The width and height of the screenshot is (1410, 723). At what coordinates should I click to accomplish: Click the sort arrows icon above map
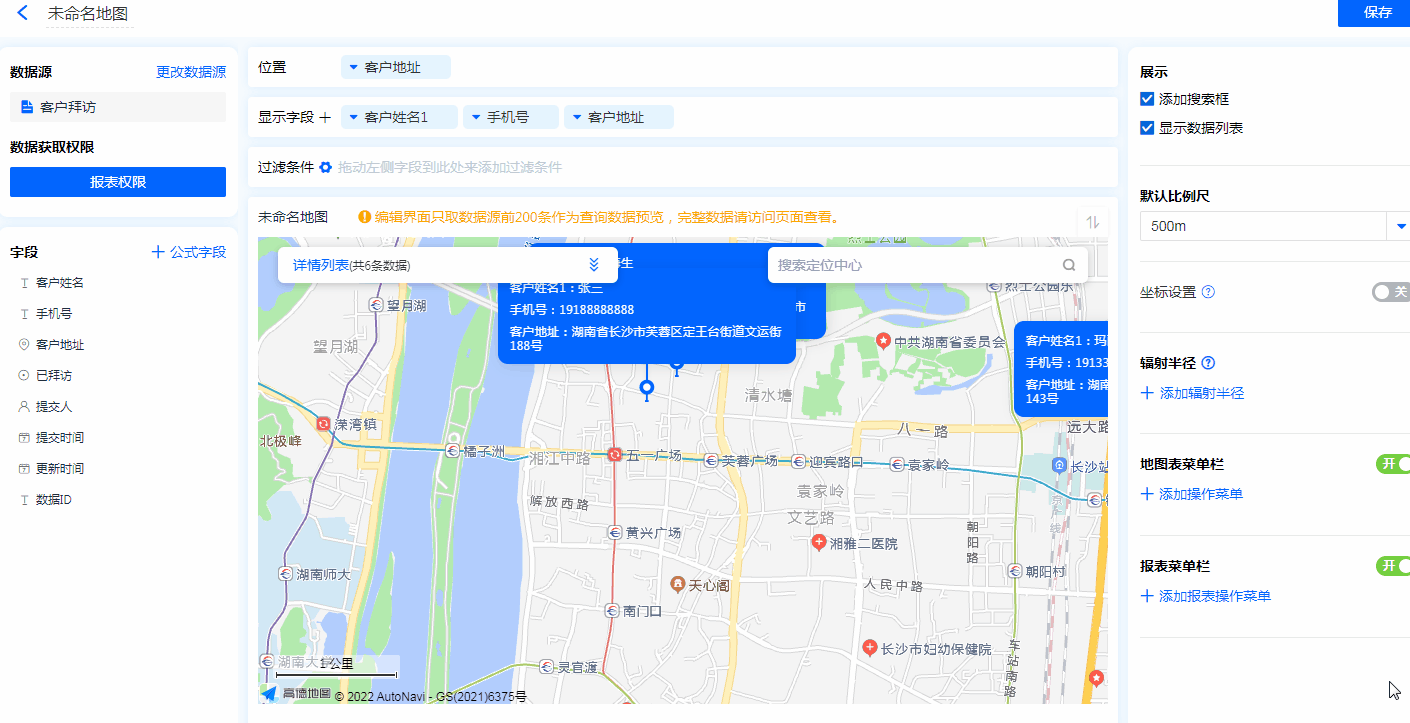[1092, 221]
